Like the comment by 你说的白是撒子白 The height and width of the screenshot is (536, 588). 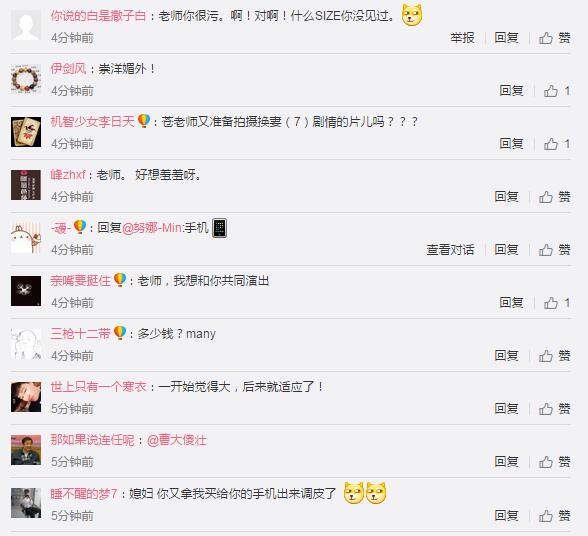tap(555, 38)
